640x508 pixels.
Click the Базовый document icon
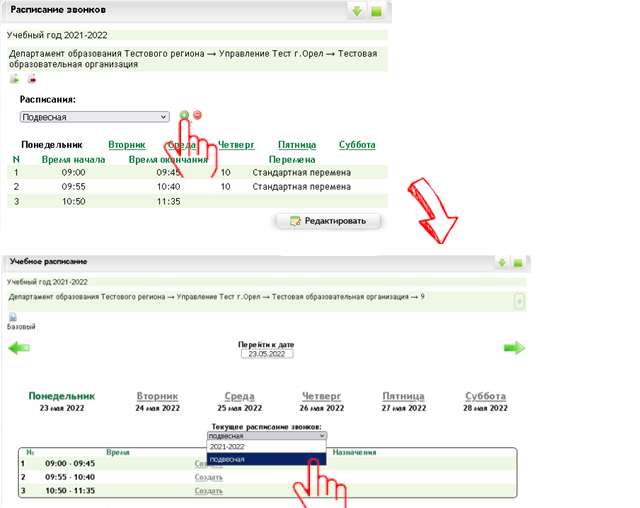[x=13, y=317]
